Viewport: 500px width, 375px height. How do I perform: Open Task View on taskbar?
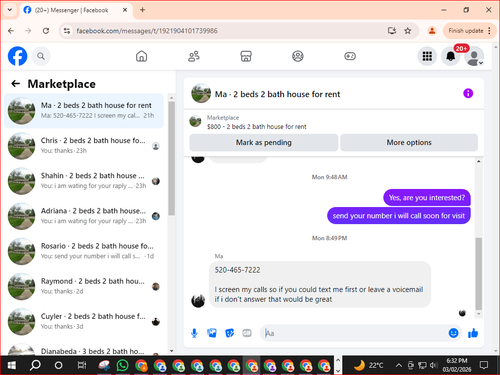click(x=82, y=365)
